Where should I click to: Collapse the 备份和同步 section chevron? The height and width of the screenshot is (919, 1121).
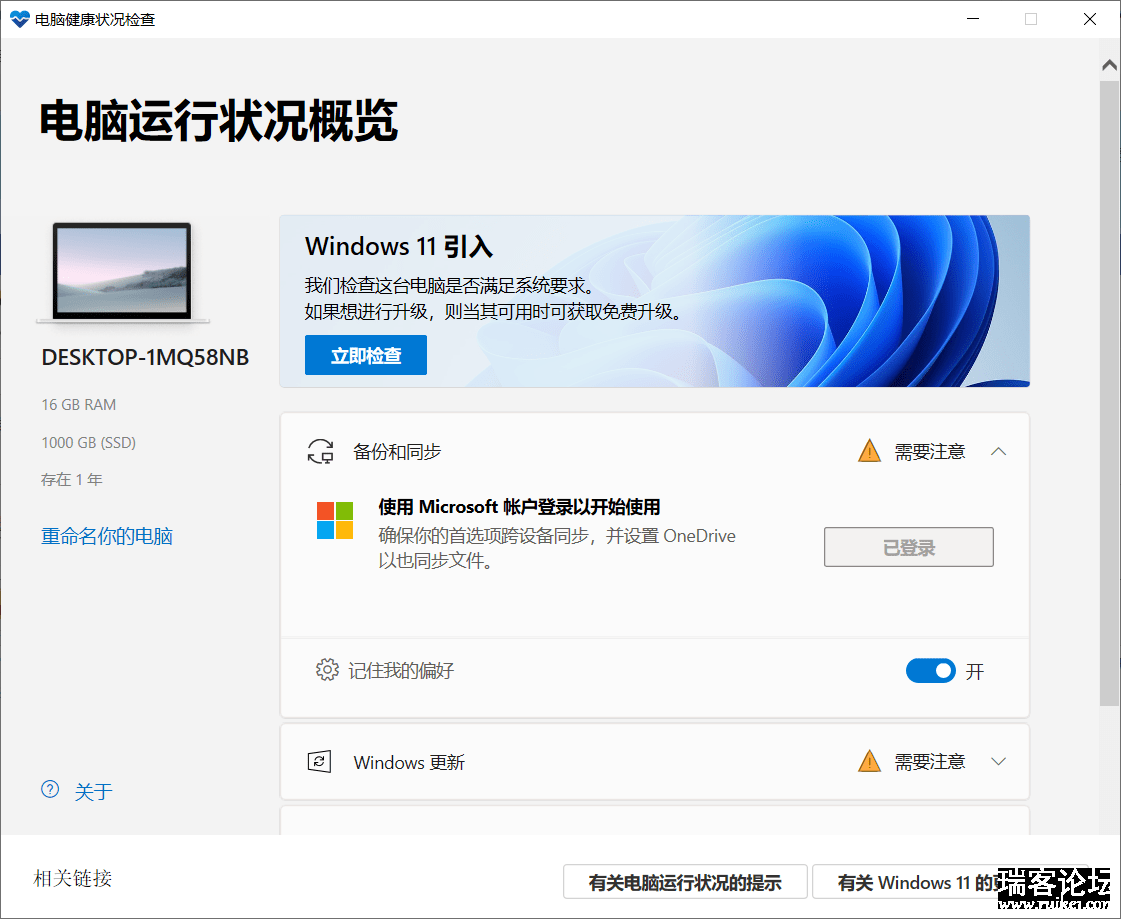point(999,451)
